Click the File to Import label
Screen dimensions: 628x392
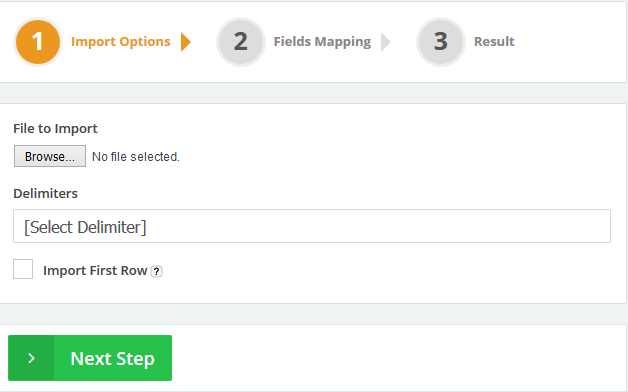tap(55, 129)
